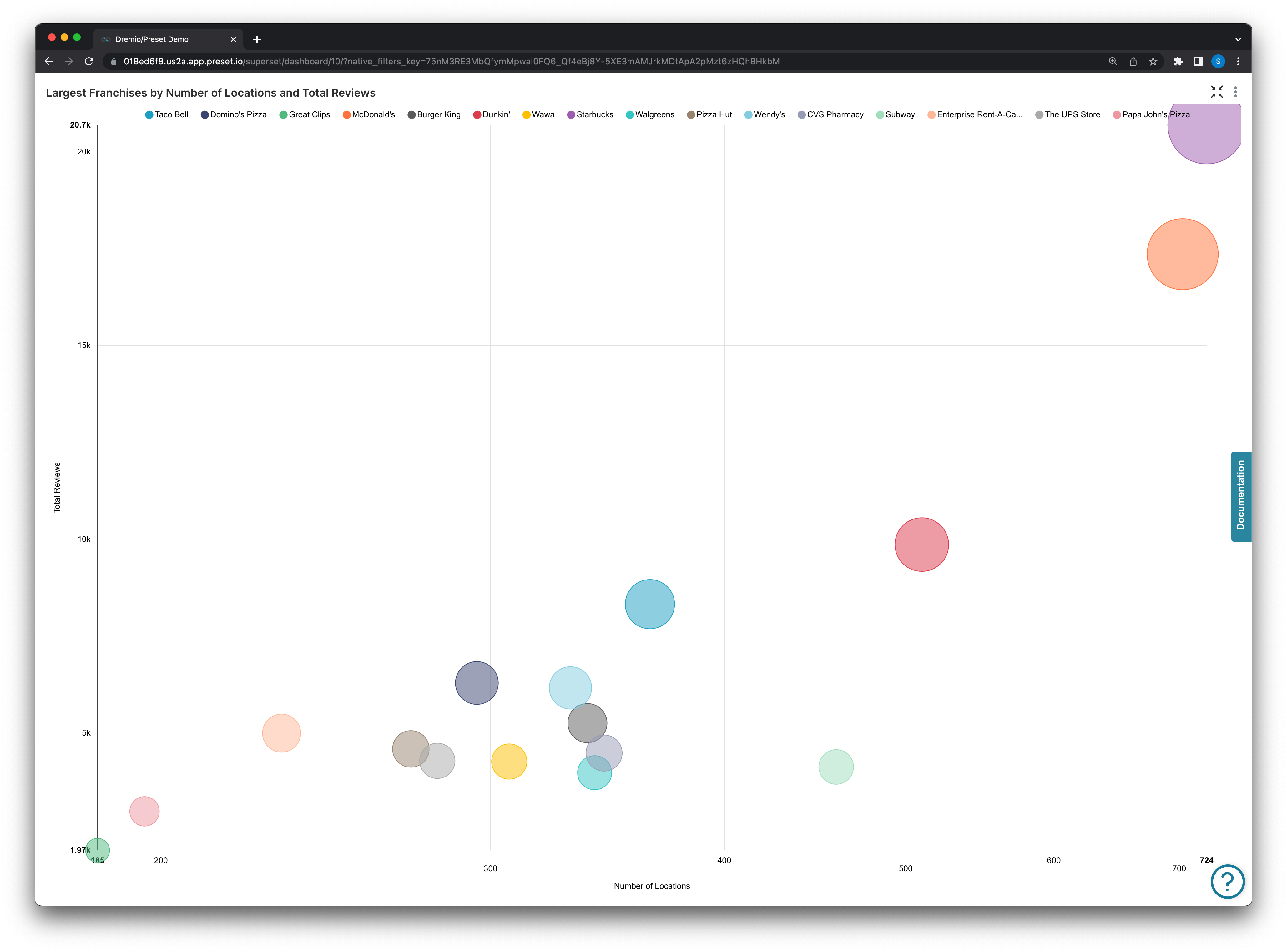
Task: Open a new browser tab
Action: click(257, 39)
